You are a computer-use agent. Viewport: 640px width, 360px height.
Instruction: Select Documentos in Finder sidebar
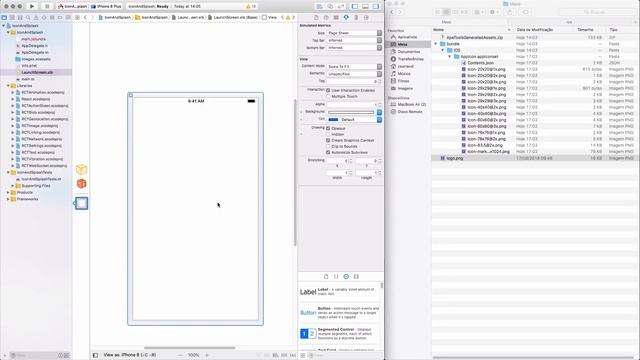(408, 52)
